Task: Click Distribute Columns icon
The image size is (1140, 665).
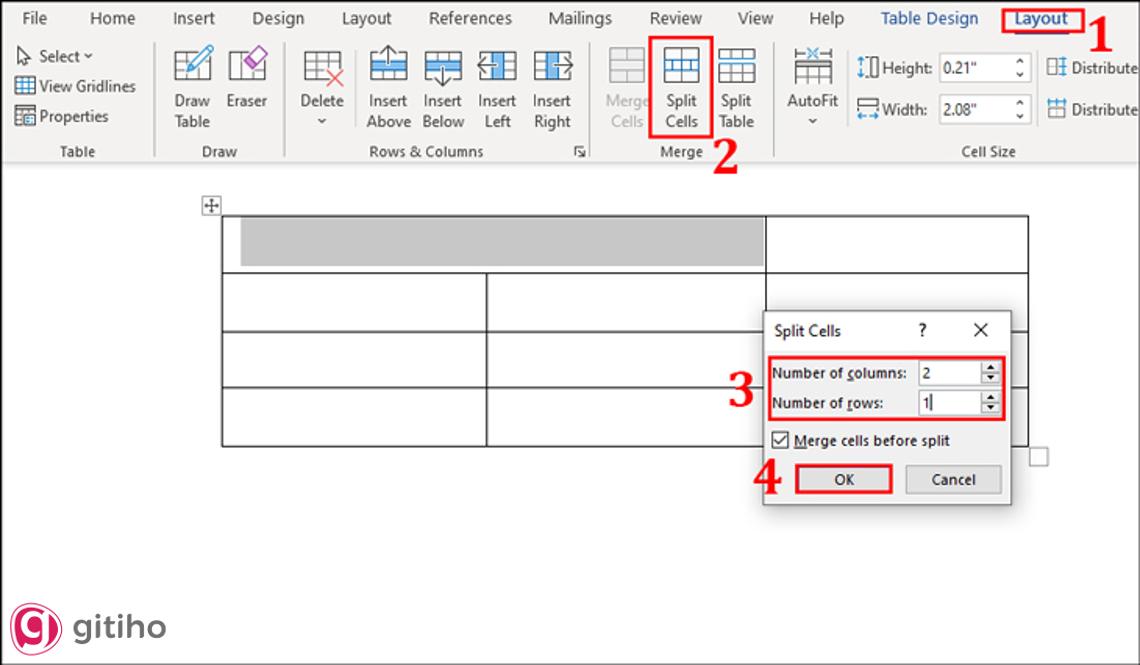Action: pyautogui.click(x=1056, y=109)
